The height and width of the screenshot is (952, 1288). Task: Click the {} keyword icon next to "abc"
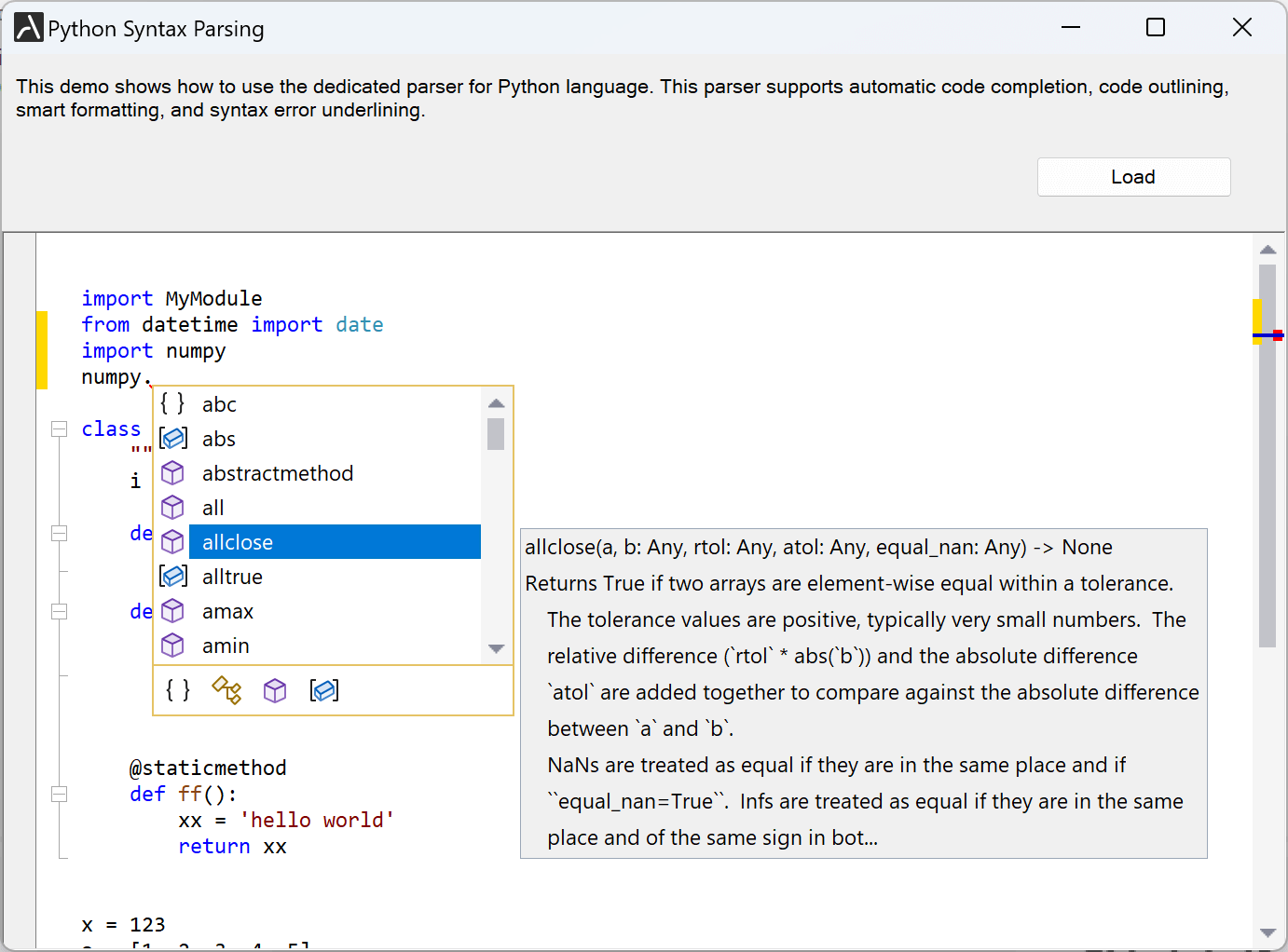(172, 403)
